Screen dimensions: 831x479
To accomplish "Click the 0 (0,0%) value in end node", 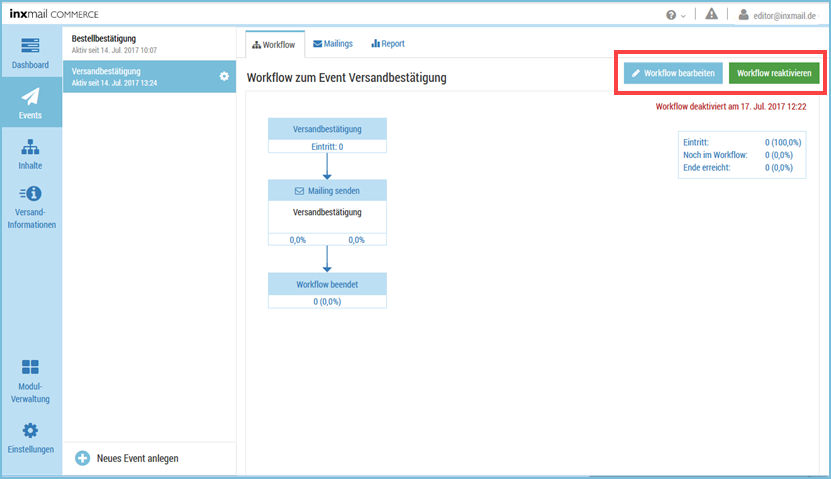I will tap(327, 301).
